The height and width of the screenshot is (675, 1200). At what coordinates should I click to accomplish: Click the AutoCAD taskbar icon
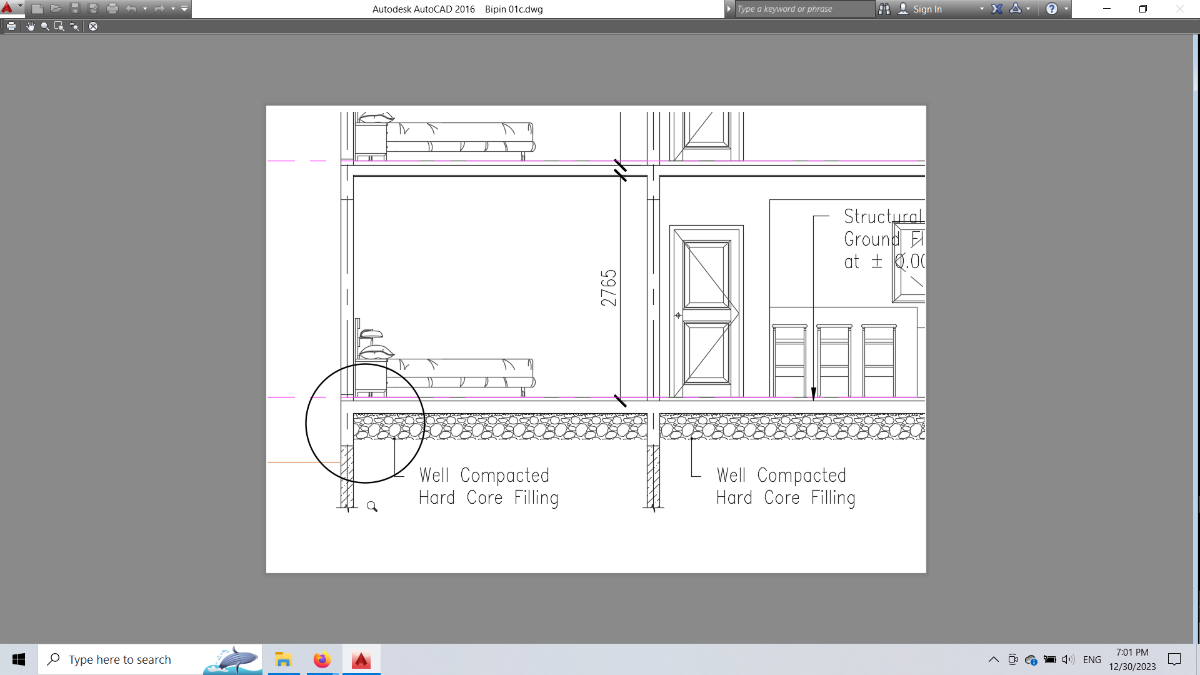click(361, 660)
